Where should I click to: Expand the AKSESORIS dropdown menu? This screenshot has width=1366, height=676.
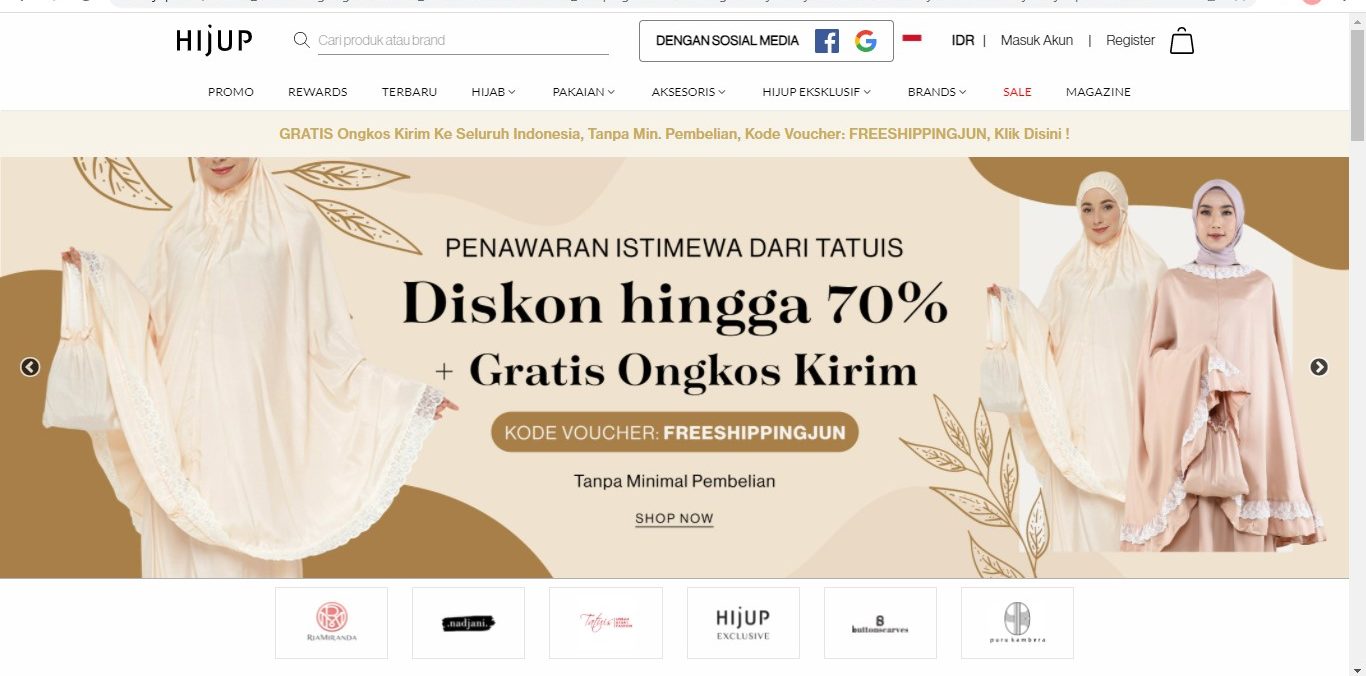click(x=688, y=92)
